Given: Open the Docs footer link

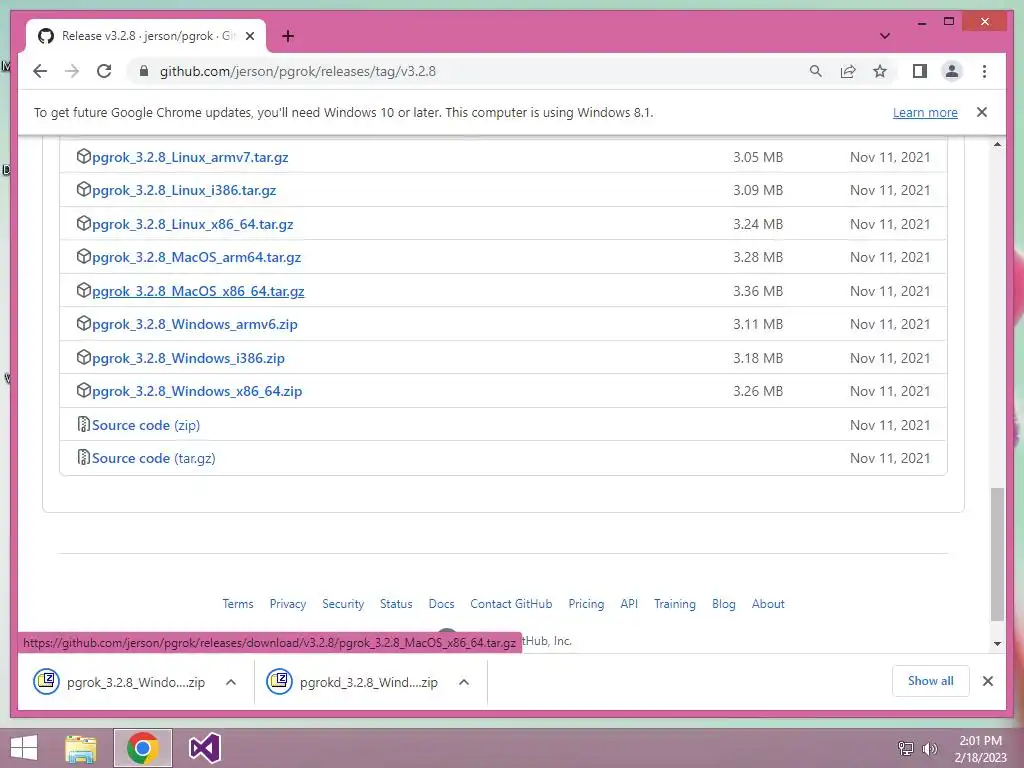Looking at the screenshot, I should coord(441,604).
